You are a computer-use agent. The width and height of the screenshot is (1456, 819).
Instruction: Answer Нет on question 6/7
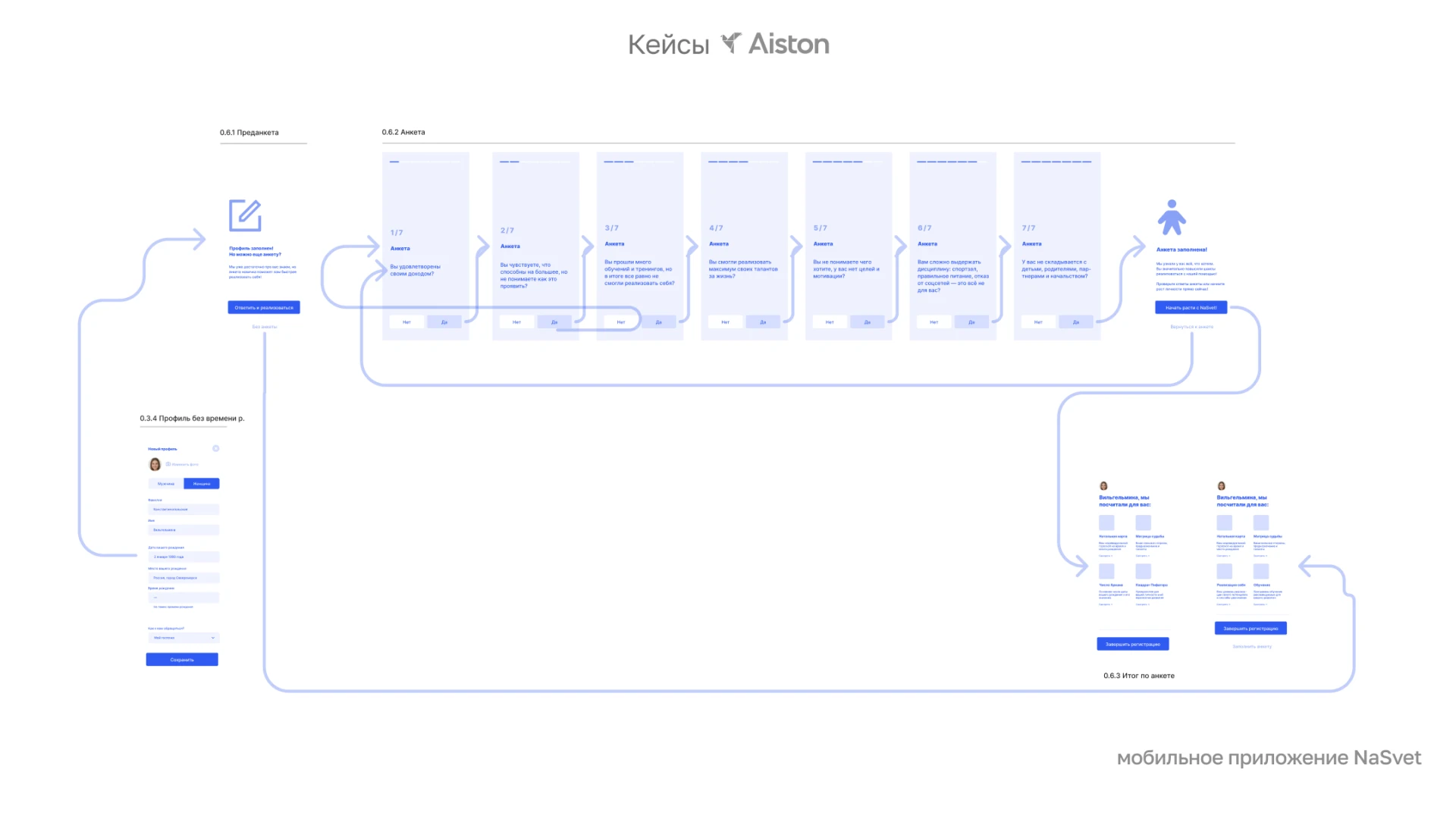point(934,322)
